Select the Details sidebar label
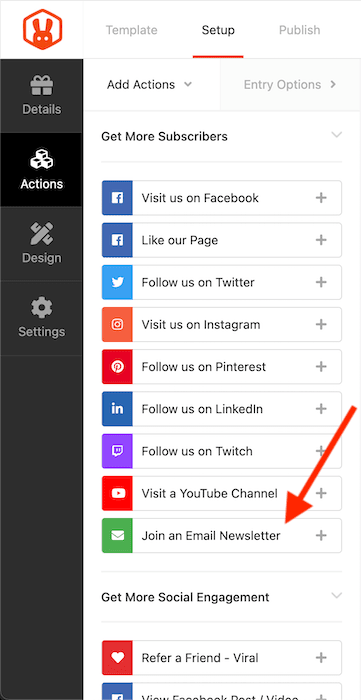 (x=41, y=109)
